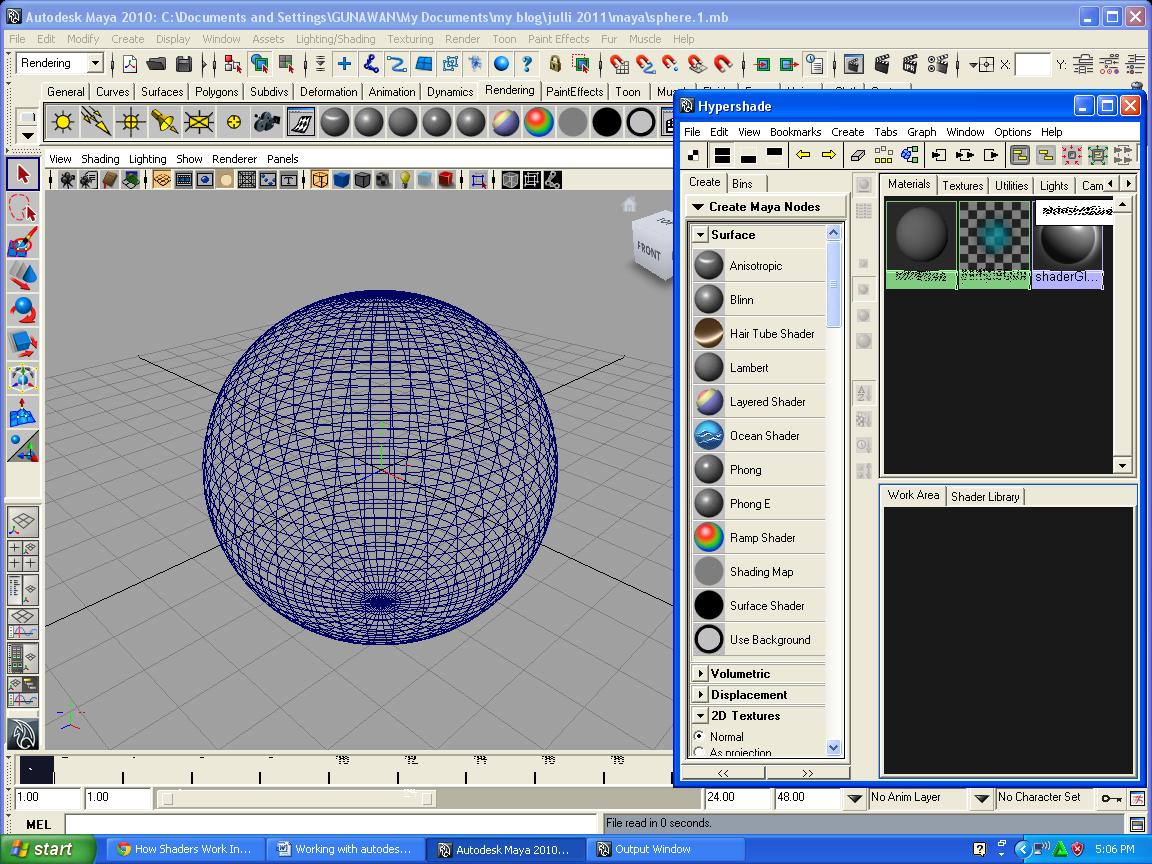
Task: Switch to the Textures tab
Action: coord(962,185)
